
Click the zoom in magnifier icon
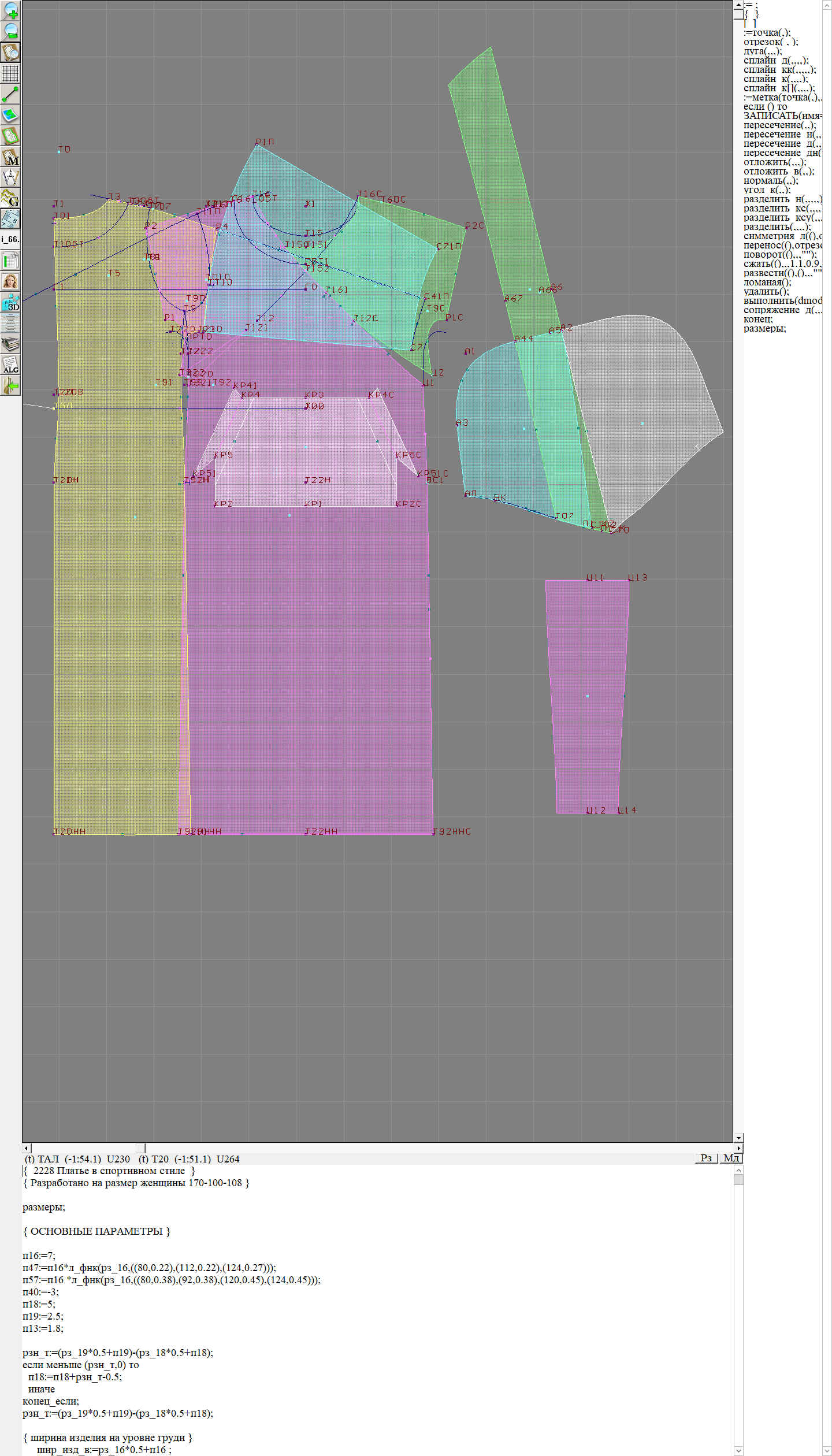[x=10, y=10]
